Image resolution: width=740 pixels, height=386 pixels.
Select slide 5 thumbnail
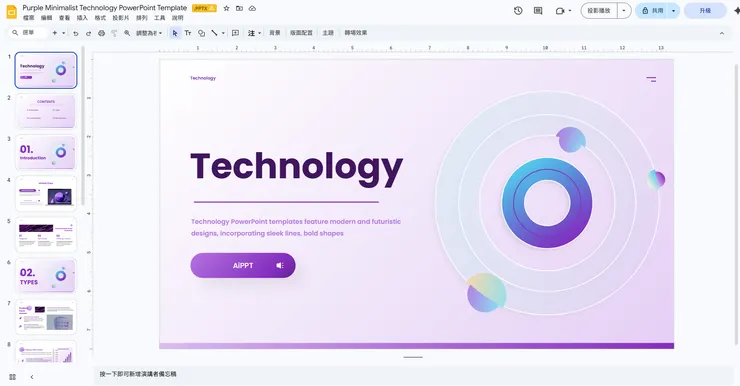(46, 235)
